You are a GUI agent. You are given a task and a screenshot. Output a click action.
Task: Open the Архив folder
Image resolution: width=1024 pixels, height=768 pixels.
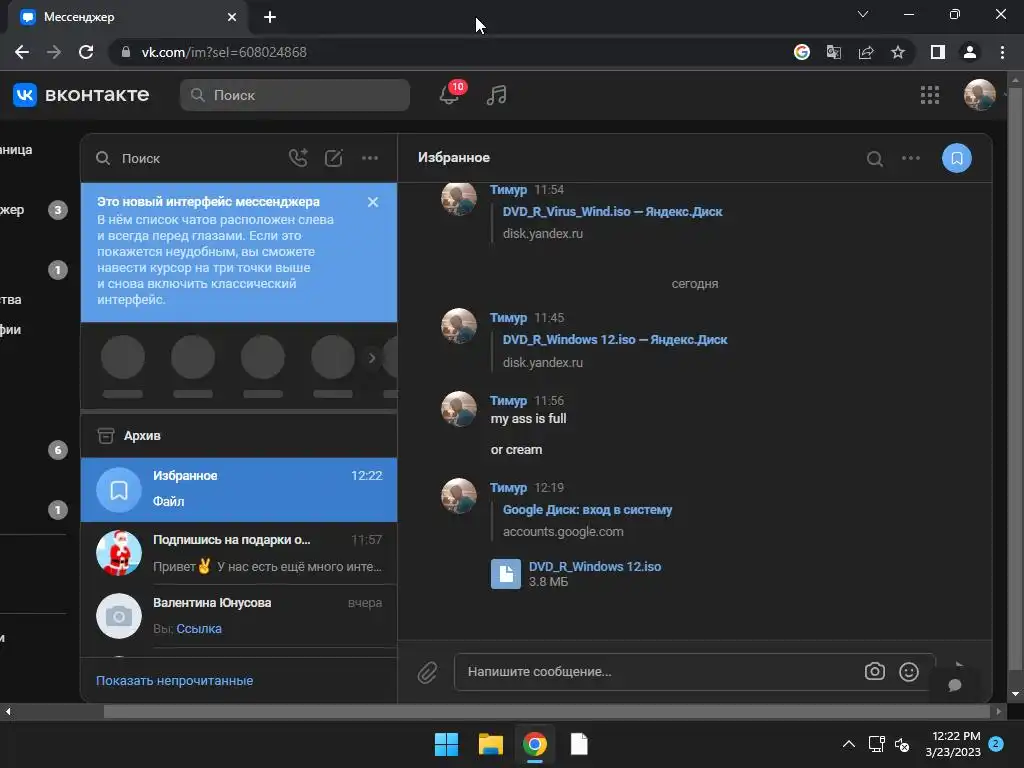click(239, 436)
